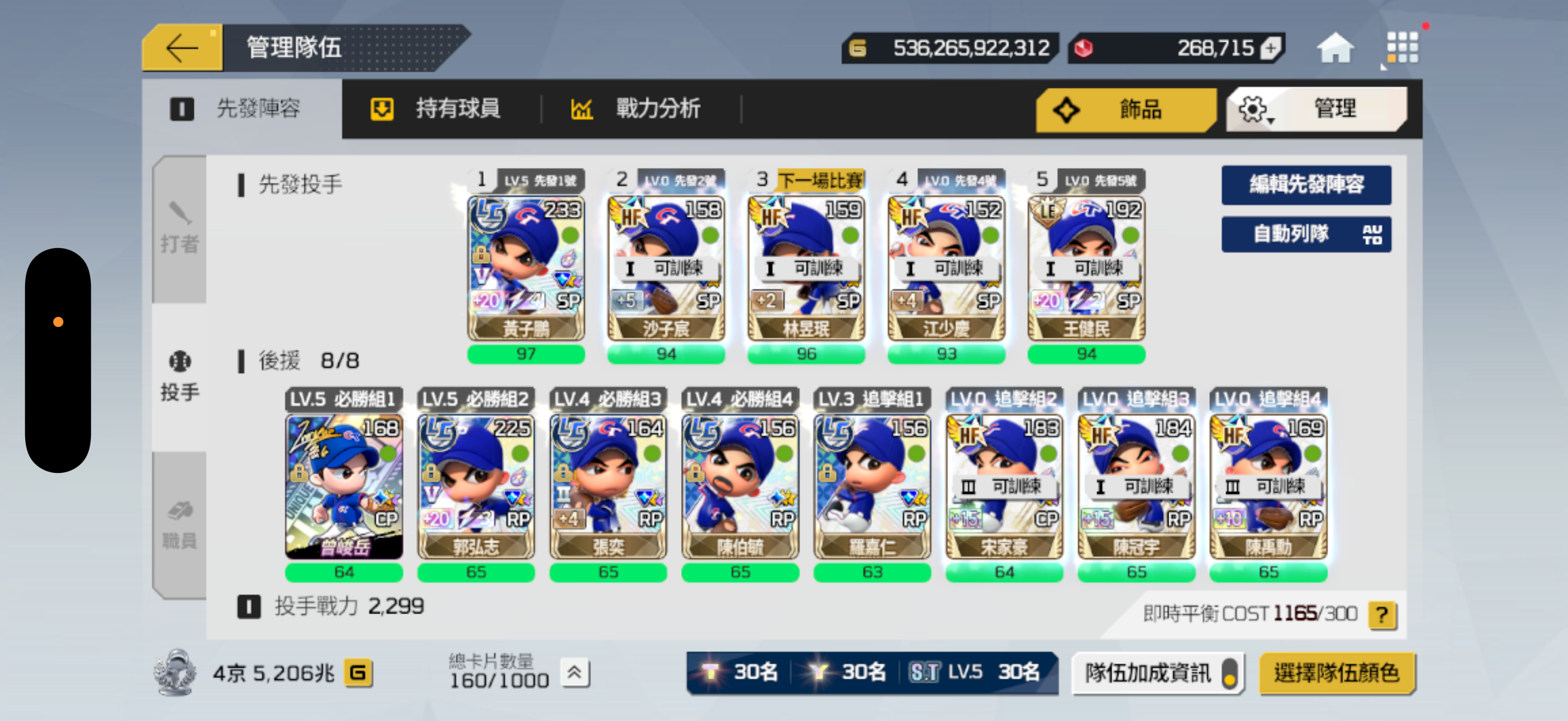Click the 編輯先發陣容 button
Image resolution: width=1568 pixels, height=721 pixels.
point(1305,184)
